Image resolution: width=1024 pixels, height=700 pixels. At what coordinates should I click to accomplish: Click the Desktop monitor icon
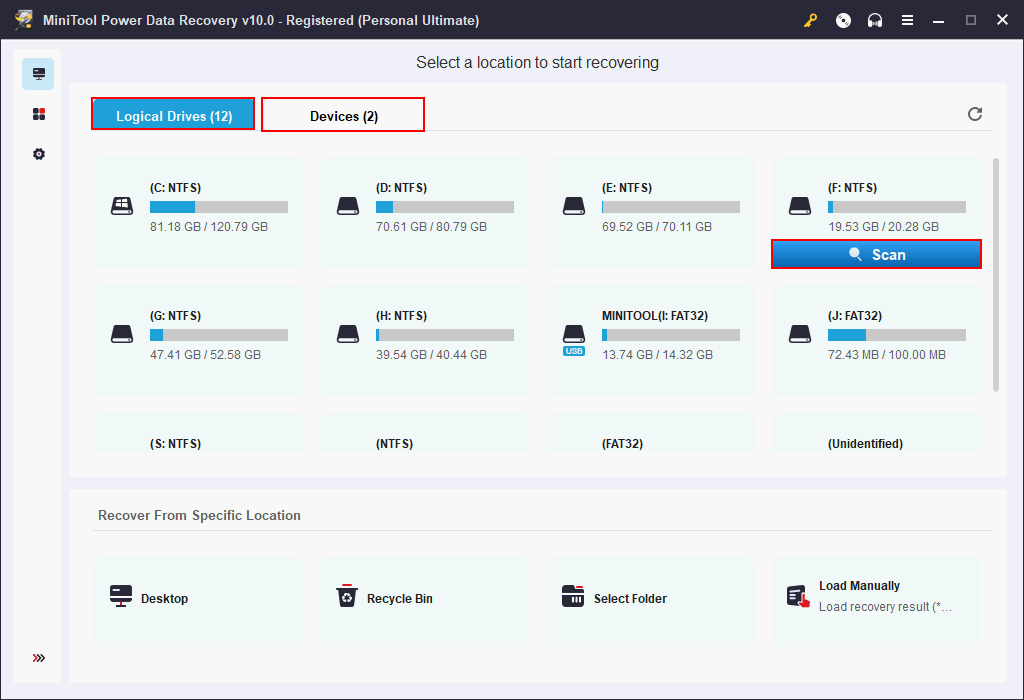pos(121,596)
